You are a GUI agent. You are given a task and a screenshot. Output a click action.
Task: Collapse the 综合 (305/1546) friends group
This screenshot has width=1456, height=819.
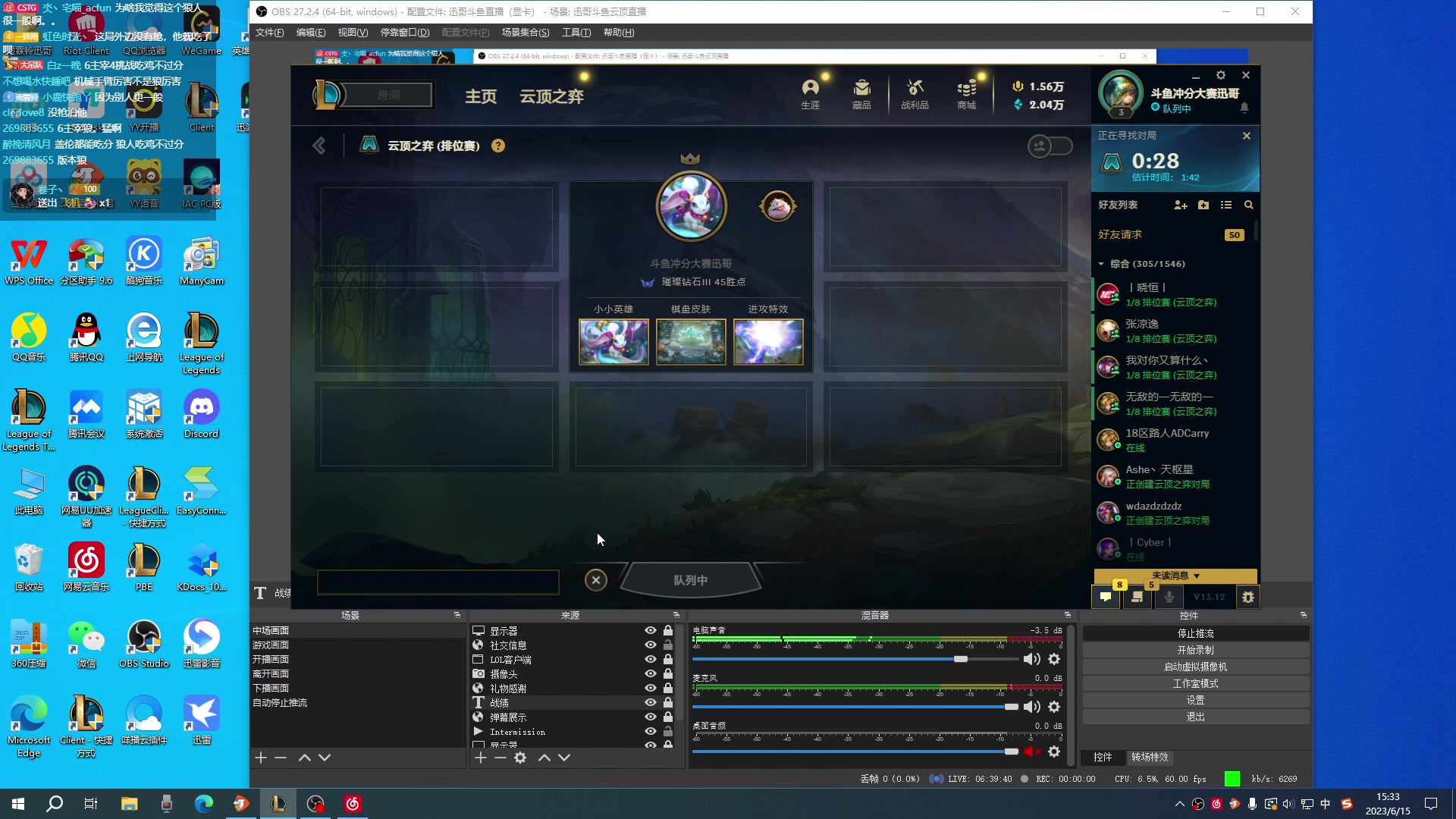pos(1101,264)
